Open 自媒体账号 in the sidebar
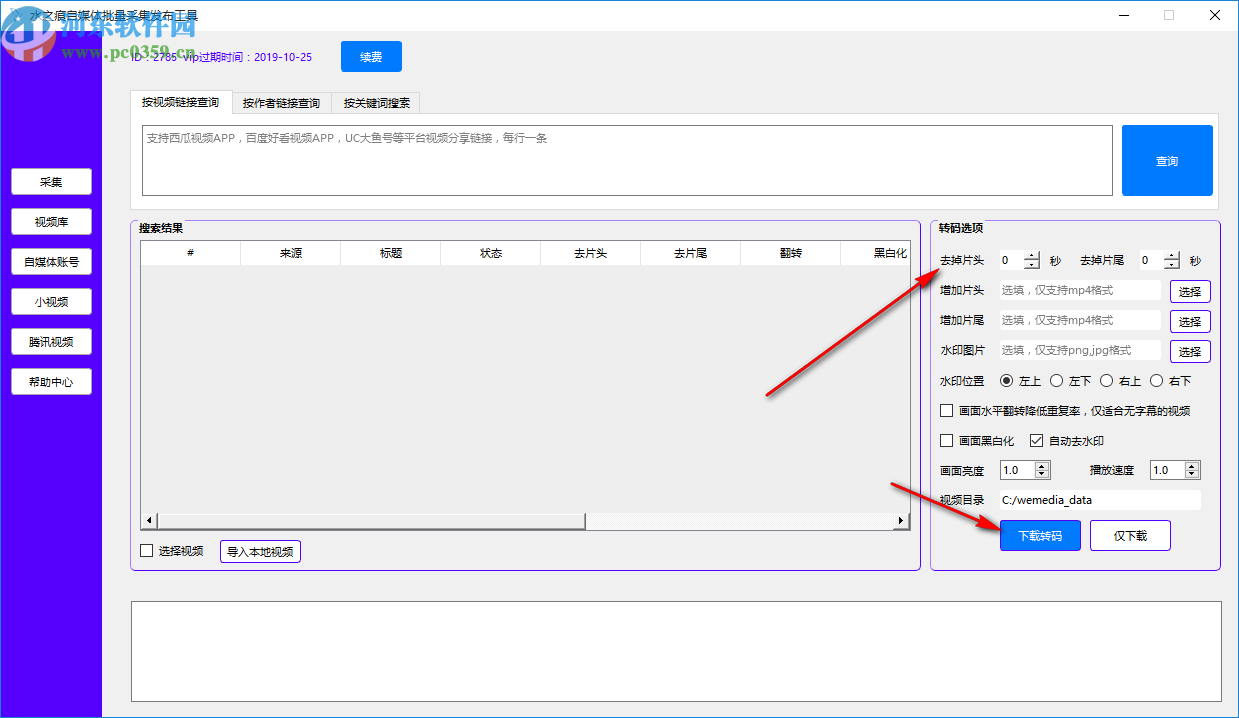This screenshot has width=1239, height=718. [51, 262]
